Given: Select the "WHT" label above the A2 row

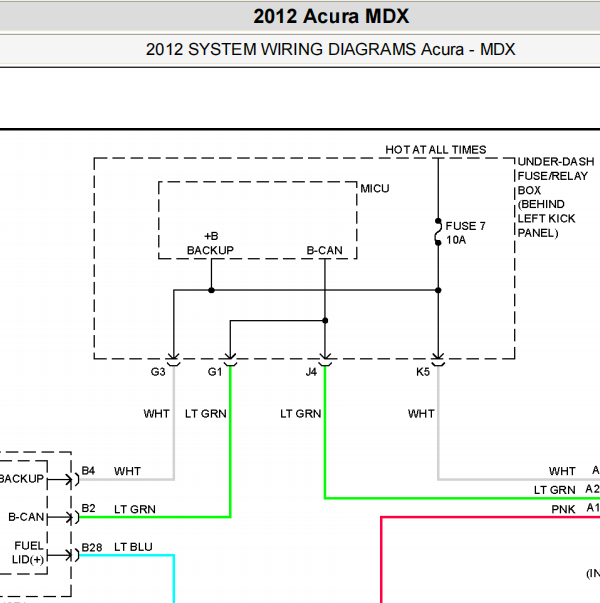Looking at the screenshot, I should [562, 471].
